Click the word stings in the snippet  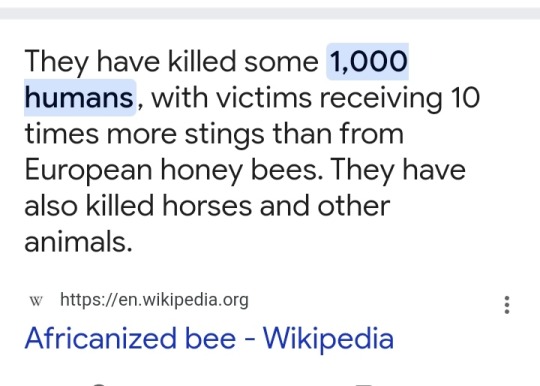click(x=225, y=135)
